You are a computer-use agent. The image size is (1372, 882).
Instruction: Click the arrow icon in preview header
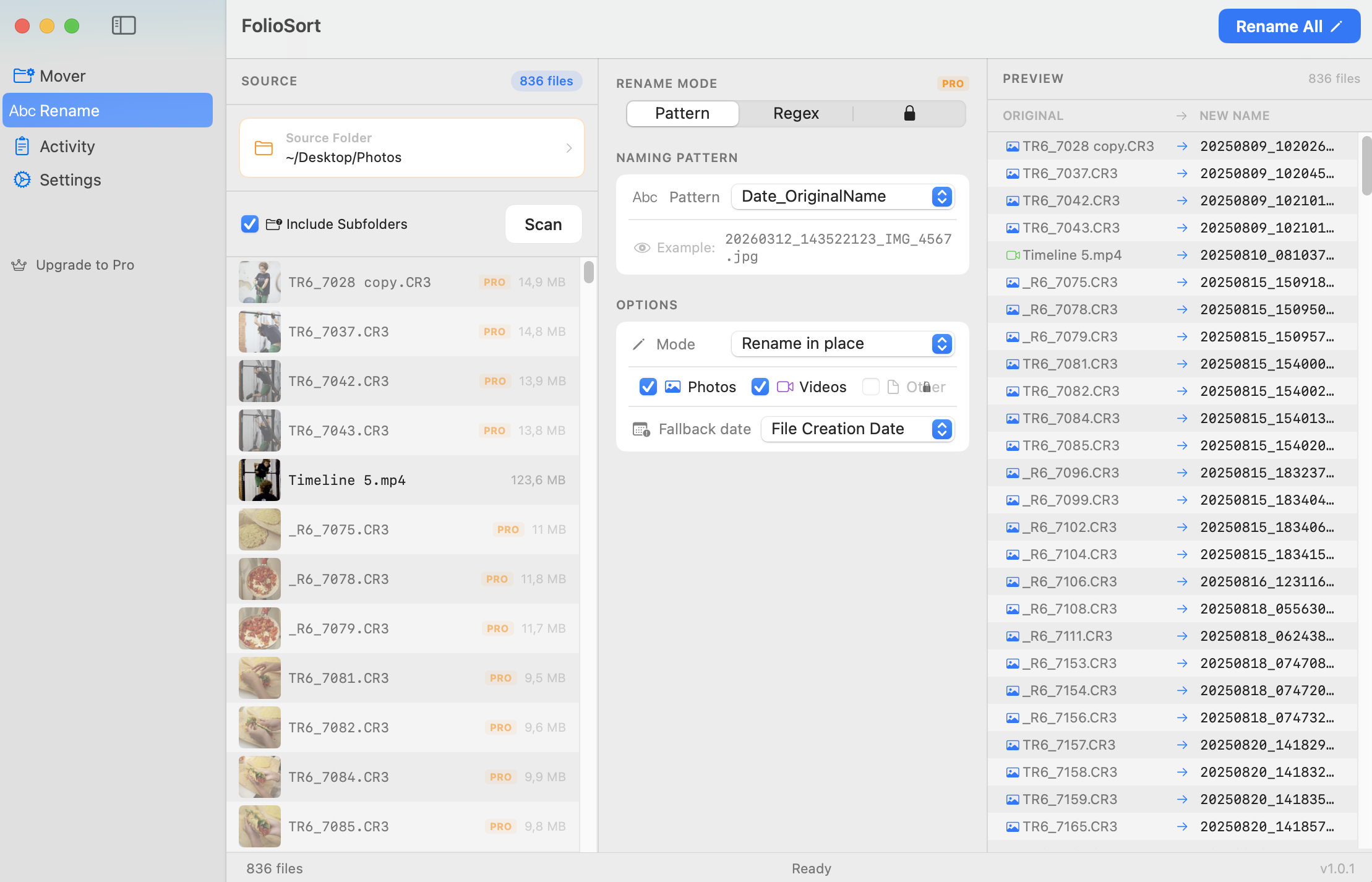[x=1181, y=116]
